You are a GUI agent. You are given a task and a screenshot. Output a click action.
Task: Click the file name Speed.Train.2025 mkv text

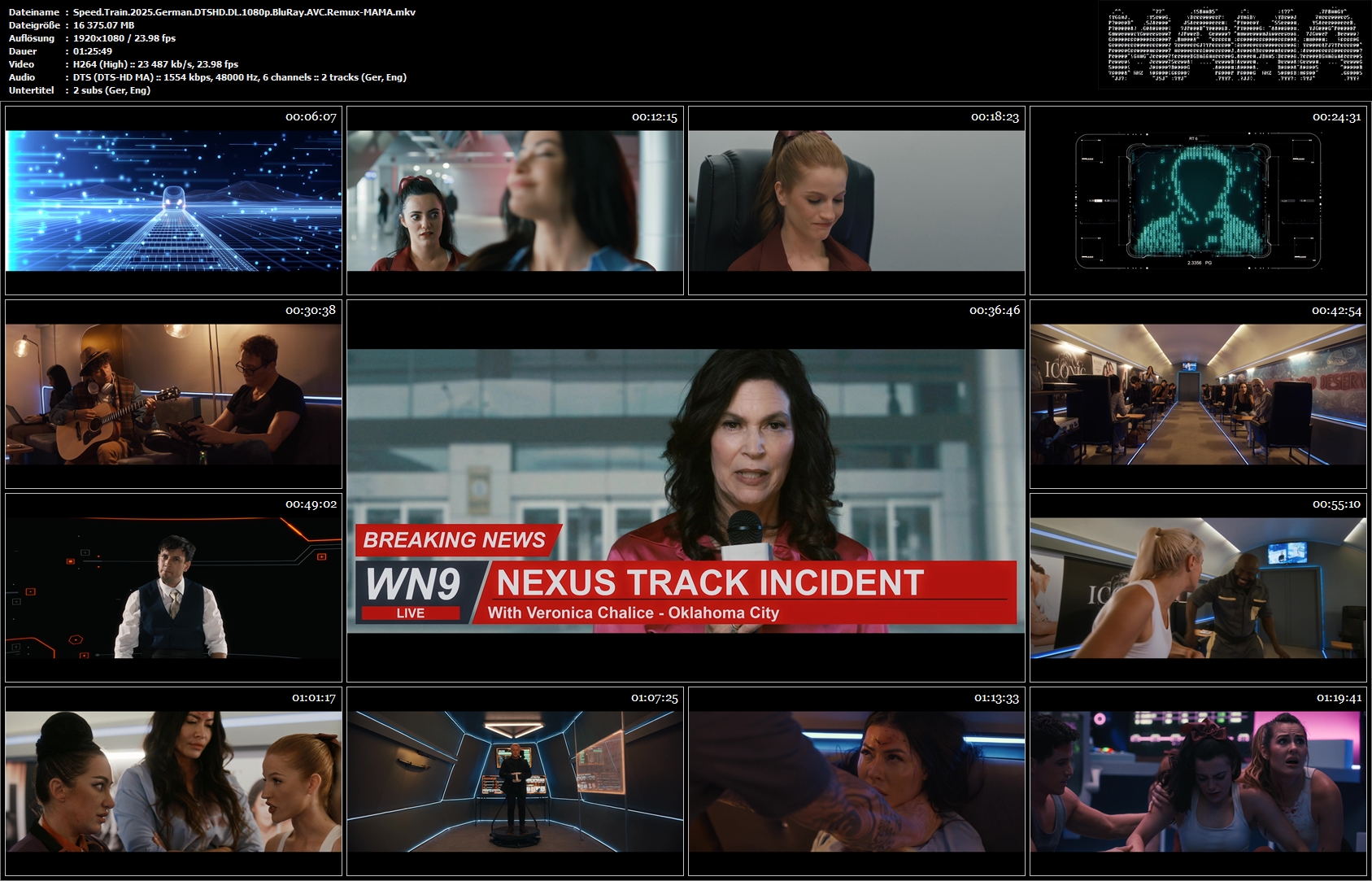(244, 12)
